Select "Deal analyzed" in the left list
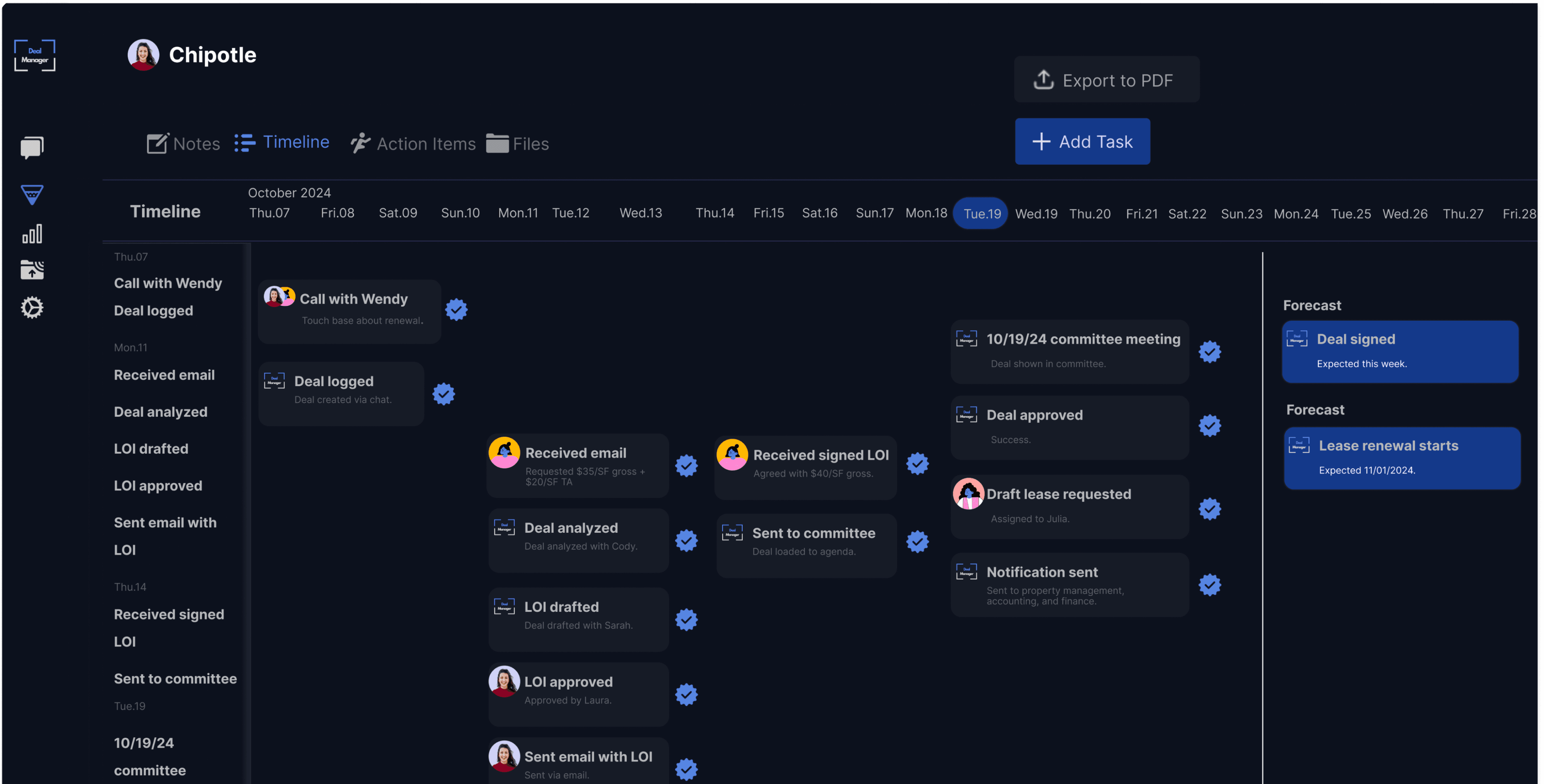The width and height of the screenshot is (1544, 784). (161, 412)
